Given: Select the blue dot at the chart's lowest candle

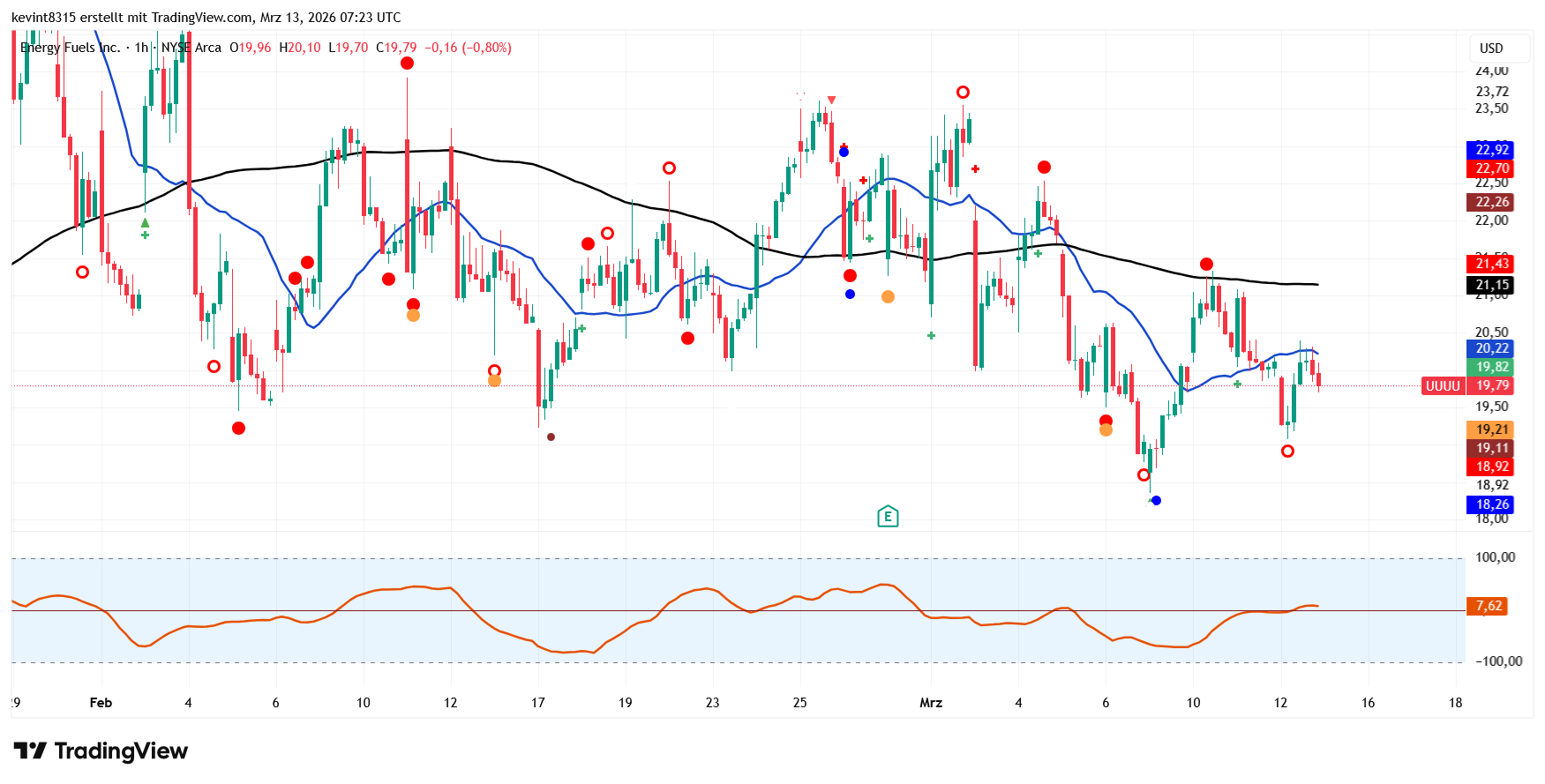Looking at the screenshot, I should pos(1156,501).
